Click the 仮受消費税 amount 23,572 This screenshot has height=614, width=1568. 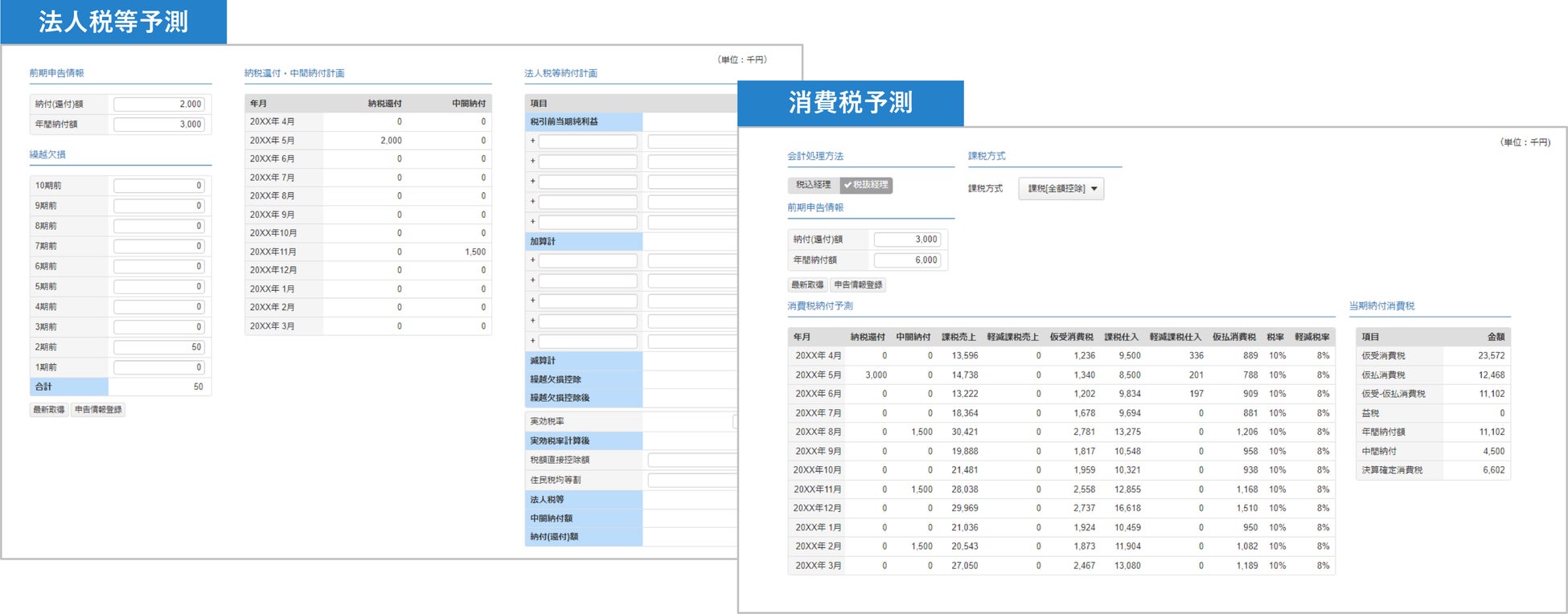(1491, 356)
